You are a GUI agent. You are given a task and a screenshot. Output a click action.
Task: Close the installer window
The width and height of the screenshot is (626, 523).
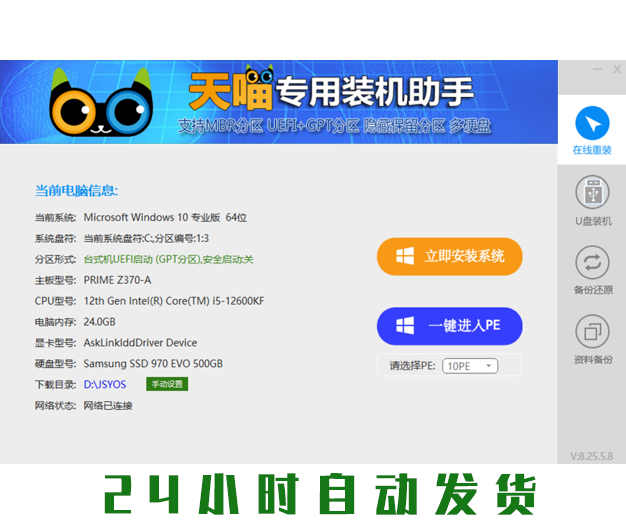click(x=617, y=69)
